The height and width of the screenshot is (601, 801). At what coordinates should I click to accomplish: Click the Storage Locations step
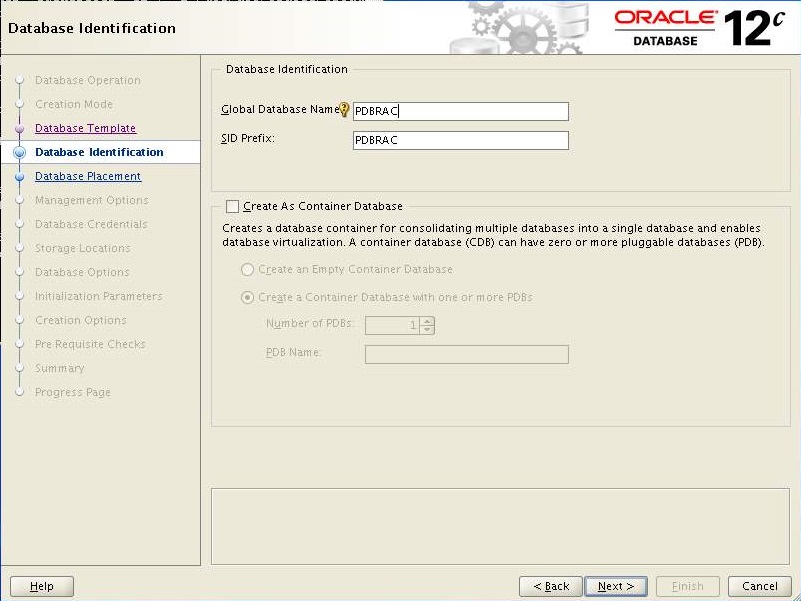(82, 248)
